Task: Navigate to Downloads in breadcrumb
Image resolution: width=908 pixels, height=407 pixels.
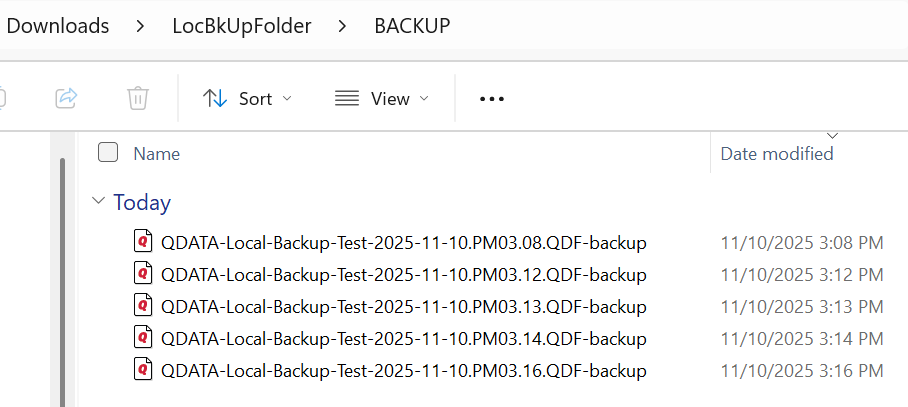Action: pos(58,26)
